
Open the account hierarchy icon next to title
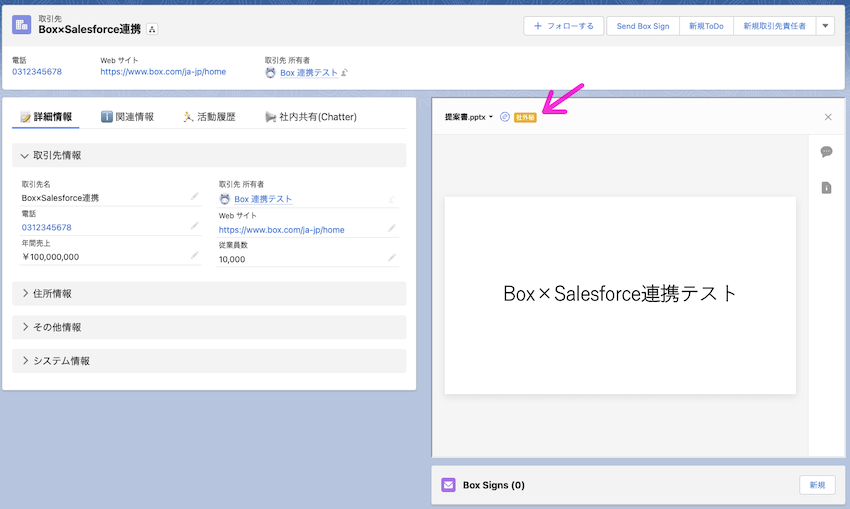point(152,29)
